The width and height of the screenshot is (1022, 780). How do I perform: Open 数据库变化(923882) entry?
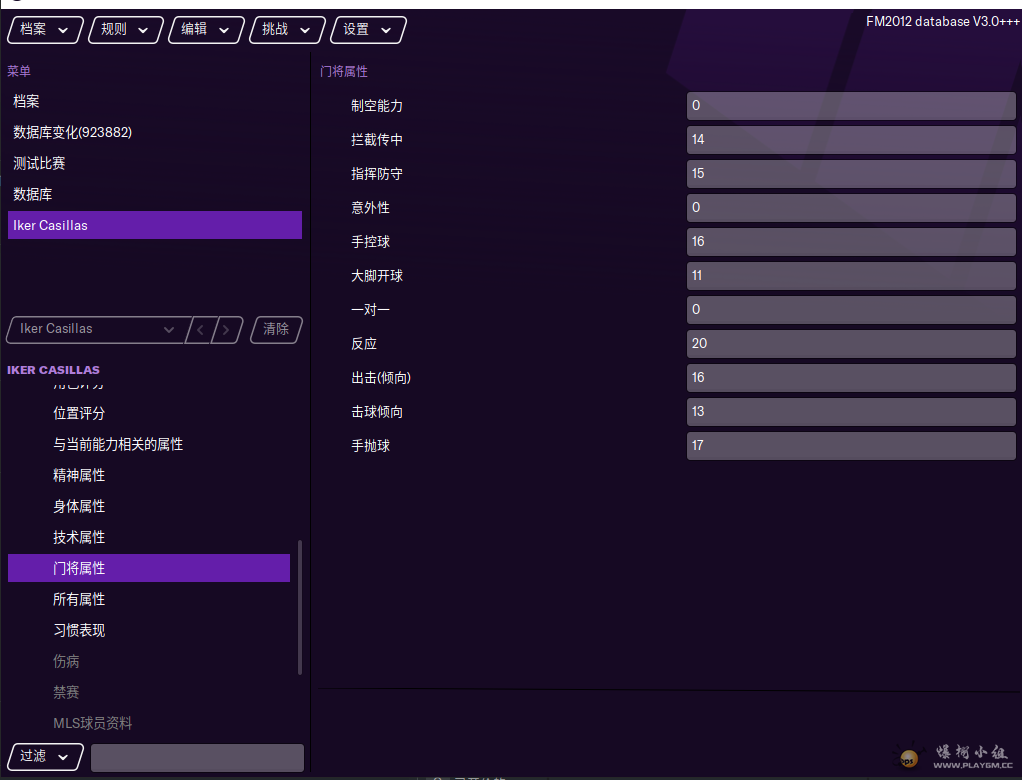coord(72,132)
